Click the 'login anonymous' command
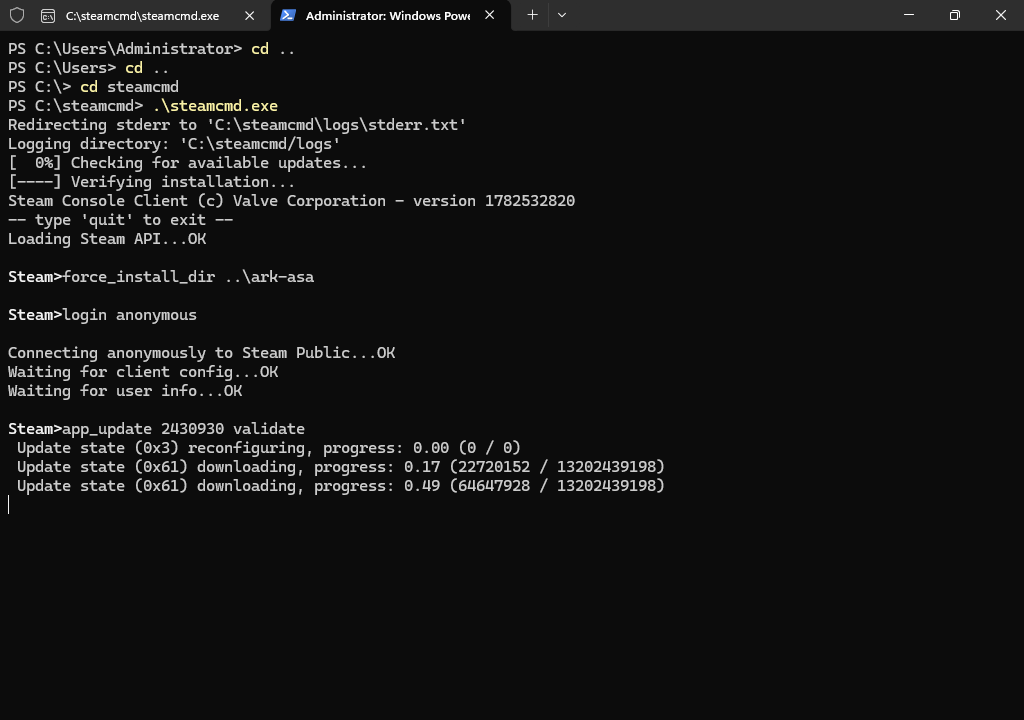 pos(130,315)
